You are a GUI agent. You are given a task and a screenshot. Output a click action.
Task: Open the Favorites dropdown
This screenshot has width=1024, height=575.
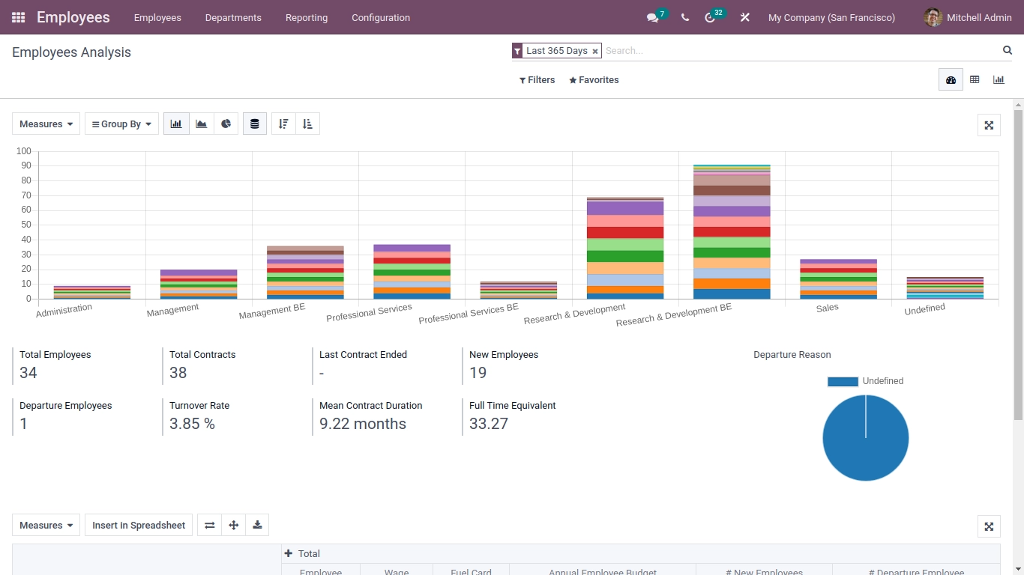(594, 80)
